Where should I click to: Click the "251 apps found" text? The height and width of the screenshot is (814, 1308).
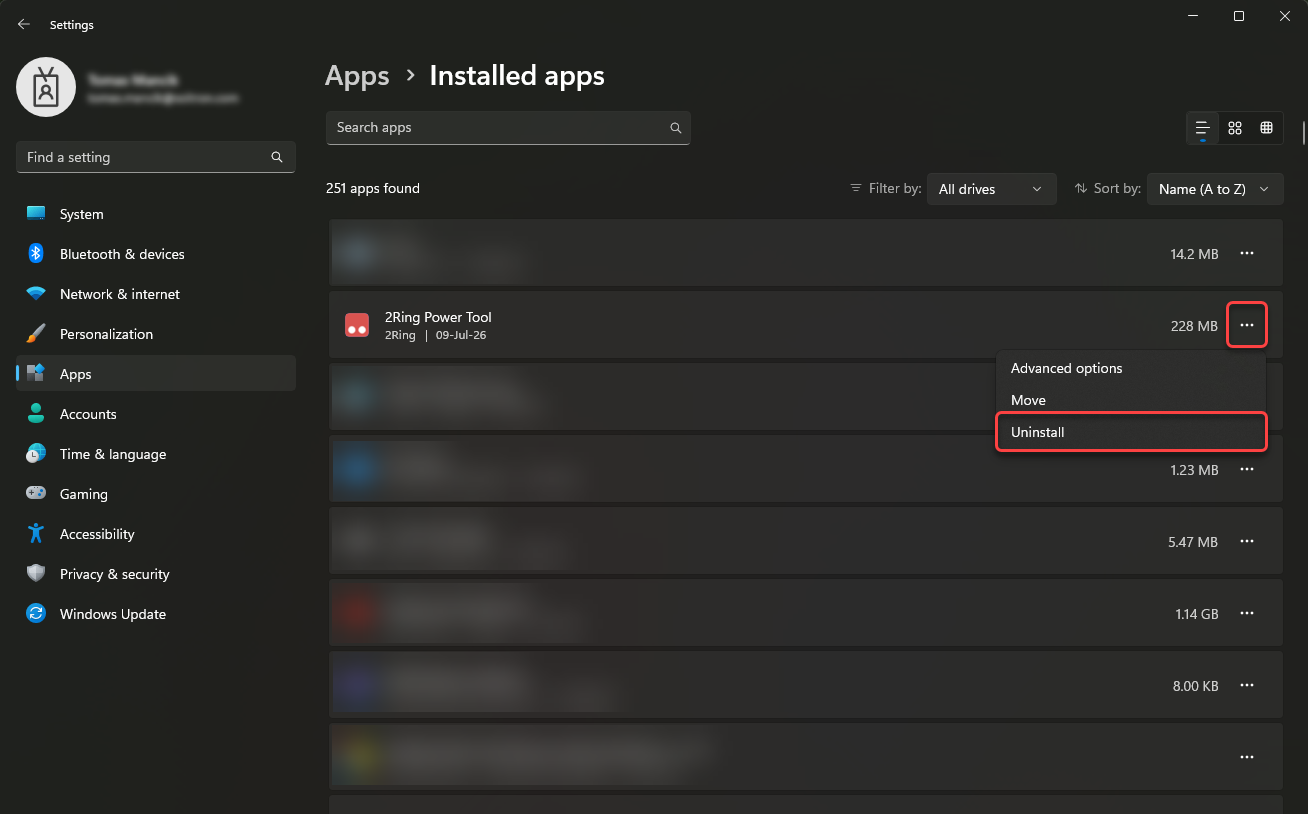(373, 189)
